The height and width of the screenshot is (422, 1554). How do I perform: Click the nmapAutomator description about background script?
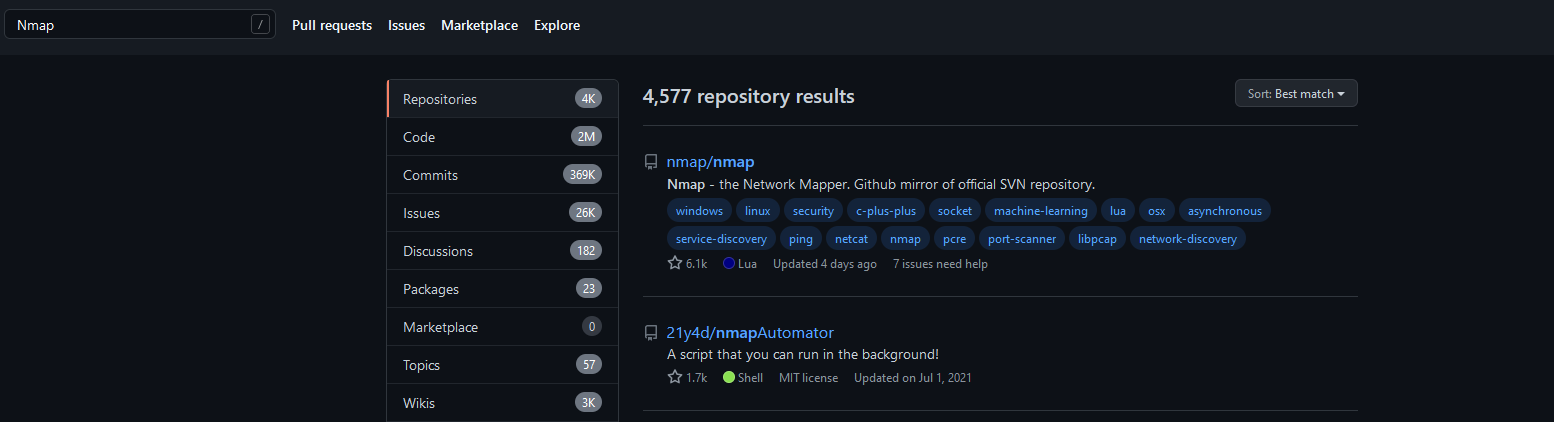pos(803,354)
